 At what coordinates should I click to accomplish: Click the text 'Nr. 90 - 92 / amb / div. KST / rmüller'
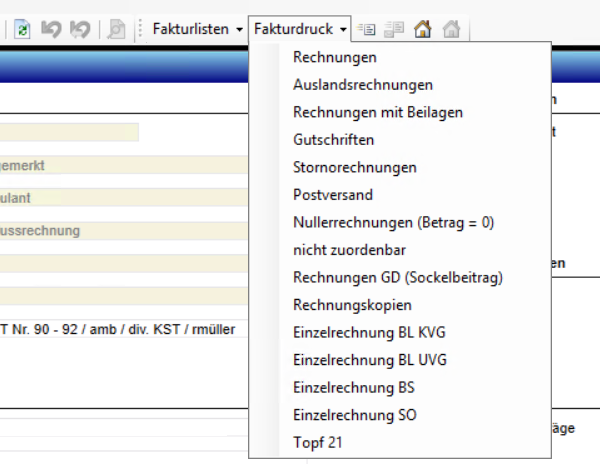coord(124,329)
